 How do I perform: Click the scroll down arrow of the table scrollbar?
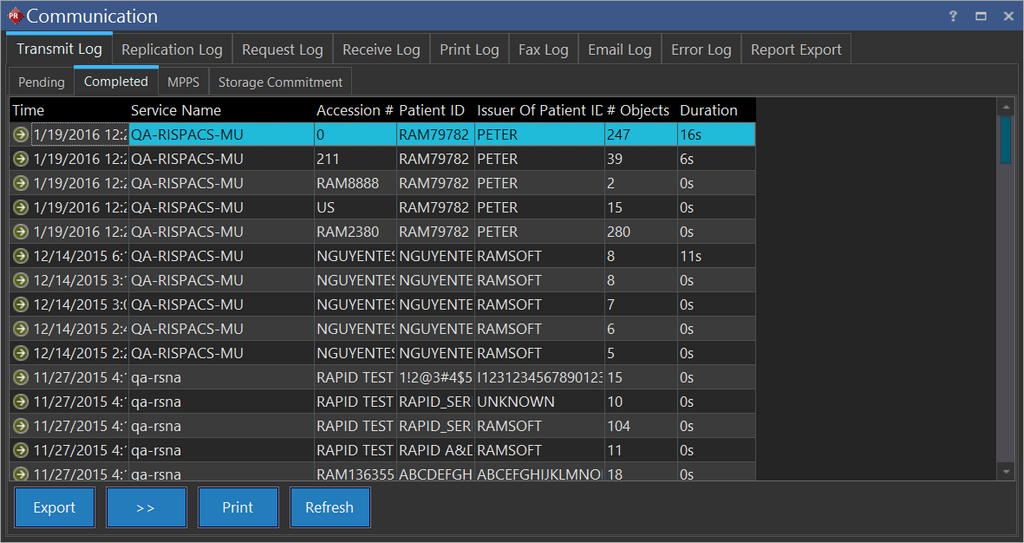(1006, 471)
